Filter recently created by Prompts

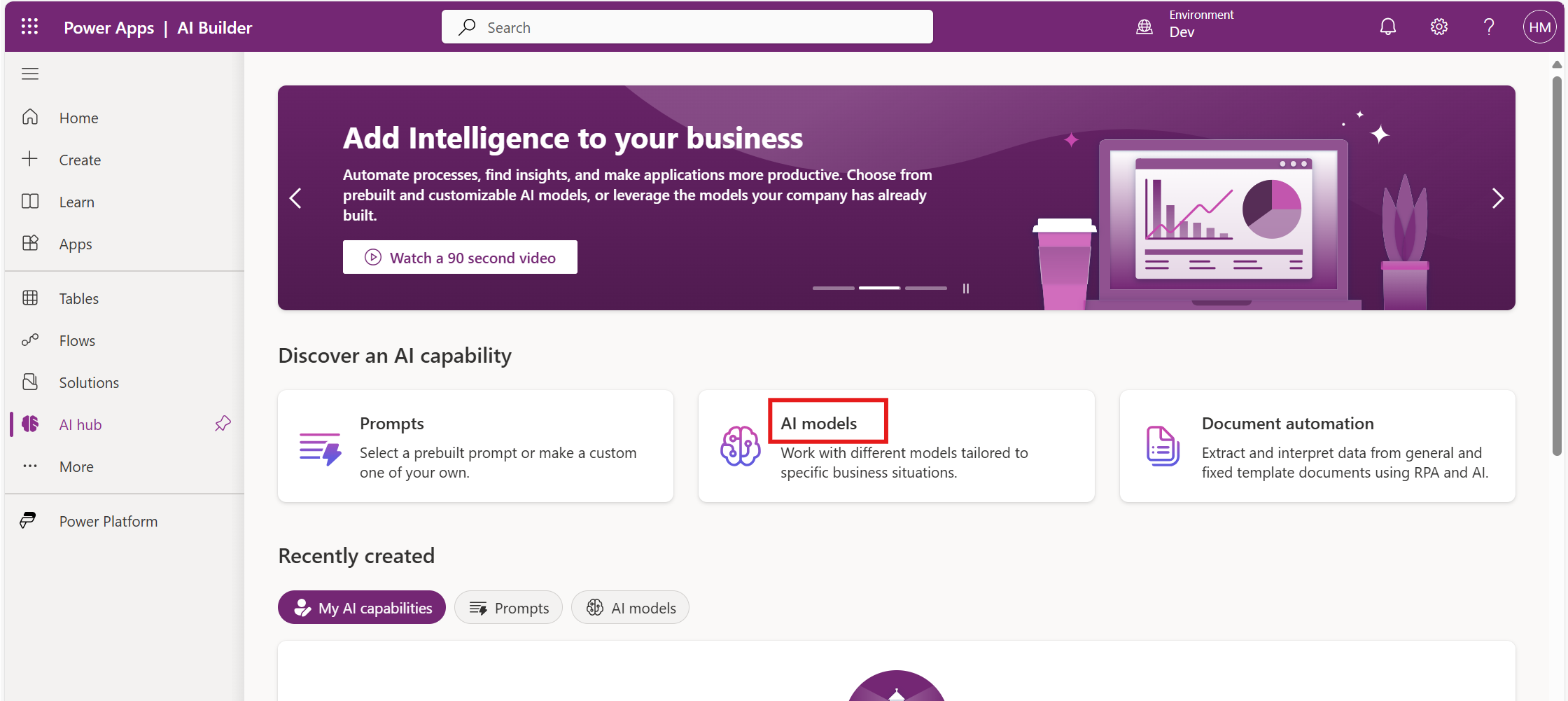pos(508,608)
